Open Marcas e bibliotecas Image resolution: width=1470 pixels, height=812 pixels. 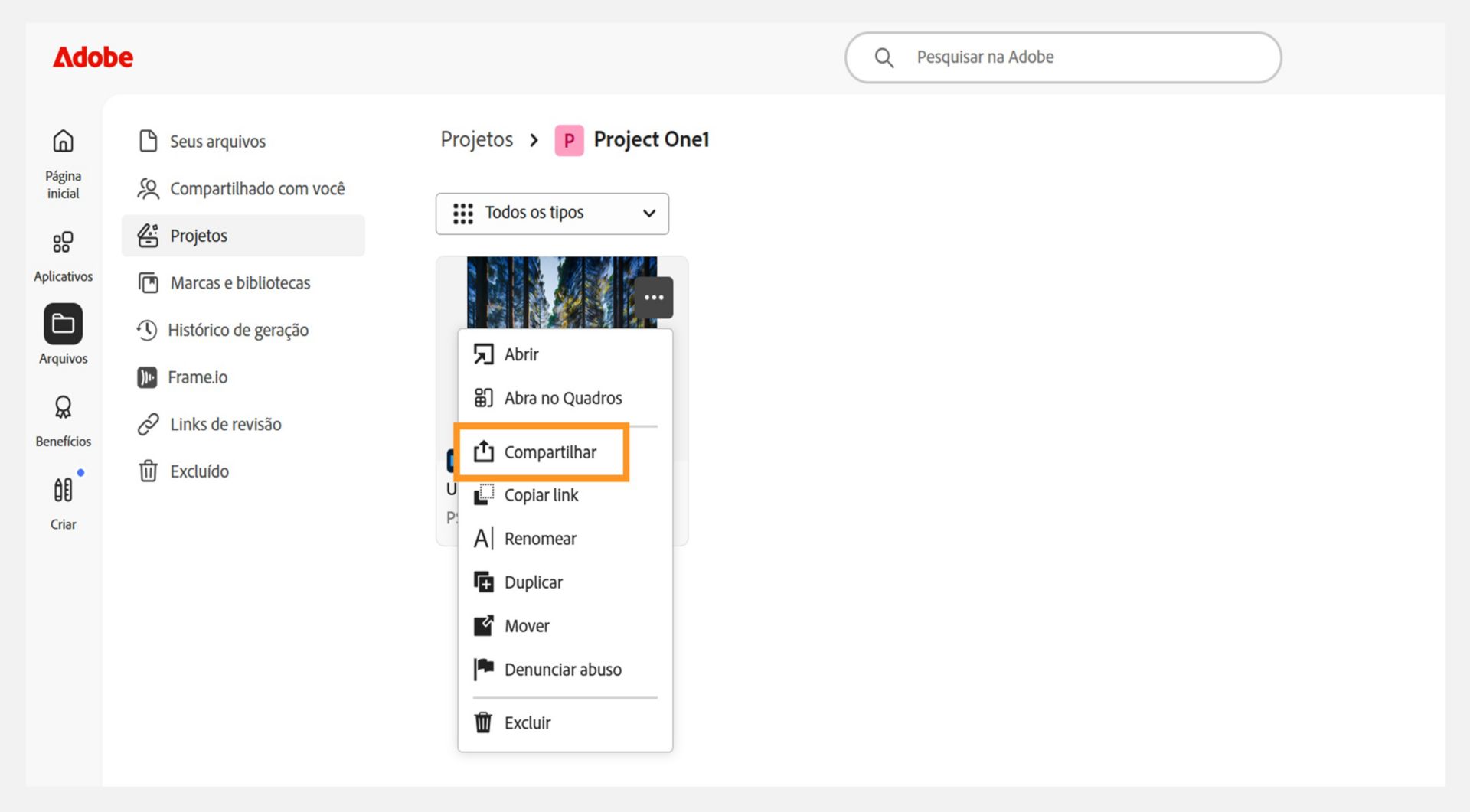243,283
